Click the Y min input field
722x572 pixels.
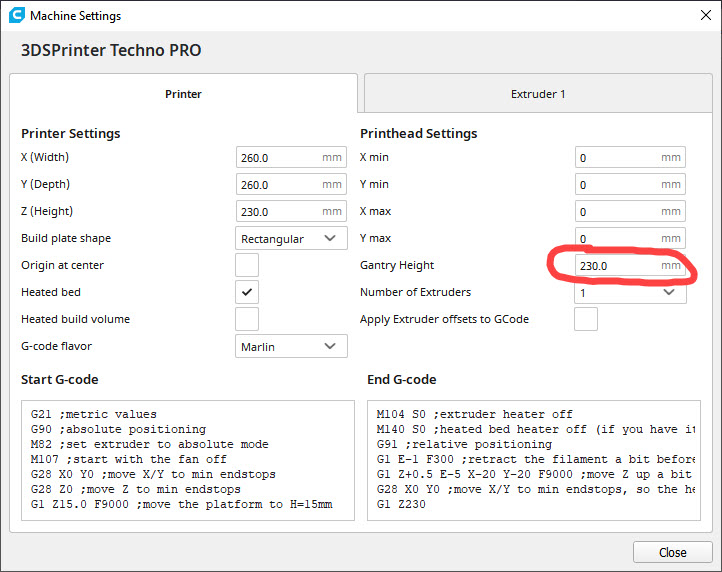630,184
